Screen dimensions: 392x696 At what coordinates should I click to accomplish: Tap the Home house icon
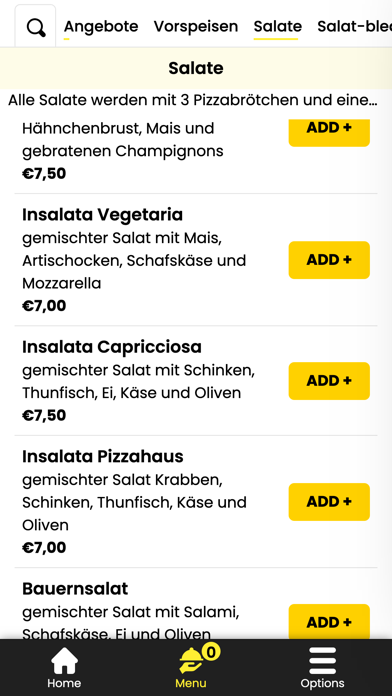tap(64, 661)
